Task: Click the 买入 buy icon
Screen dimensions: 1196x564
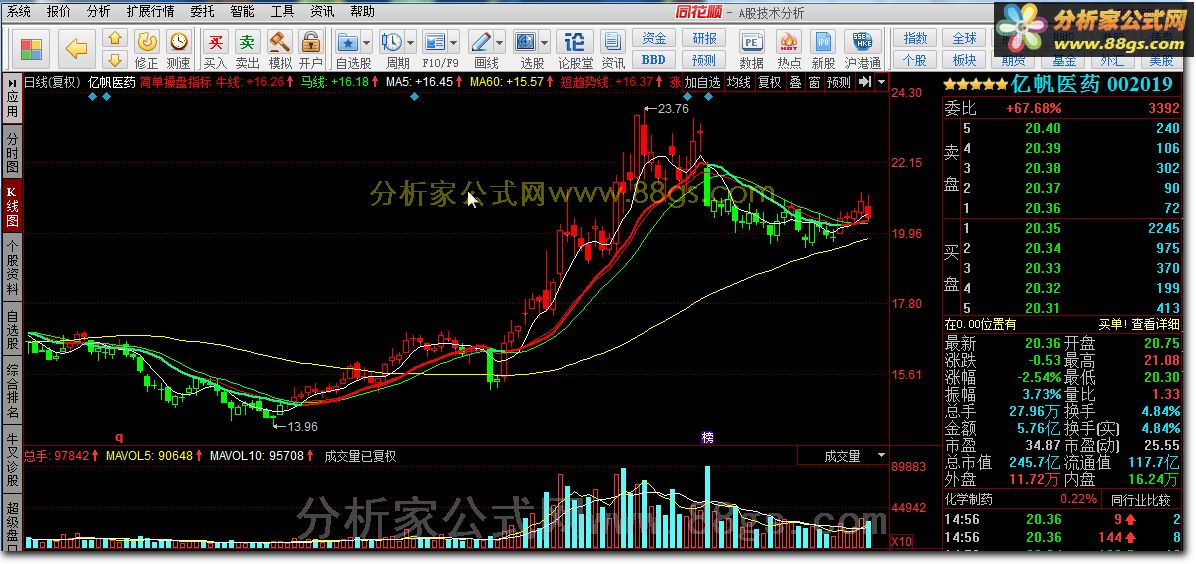Action: pyautogui.click(x=216, y=42)
